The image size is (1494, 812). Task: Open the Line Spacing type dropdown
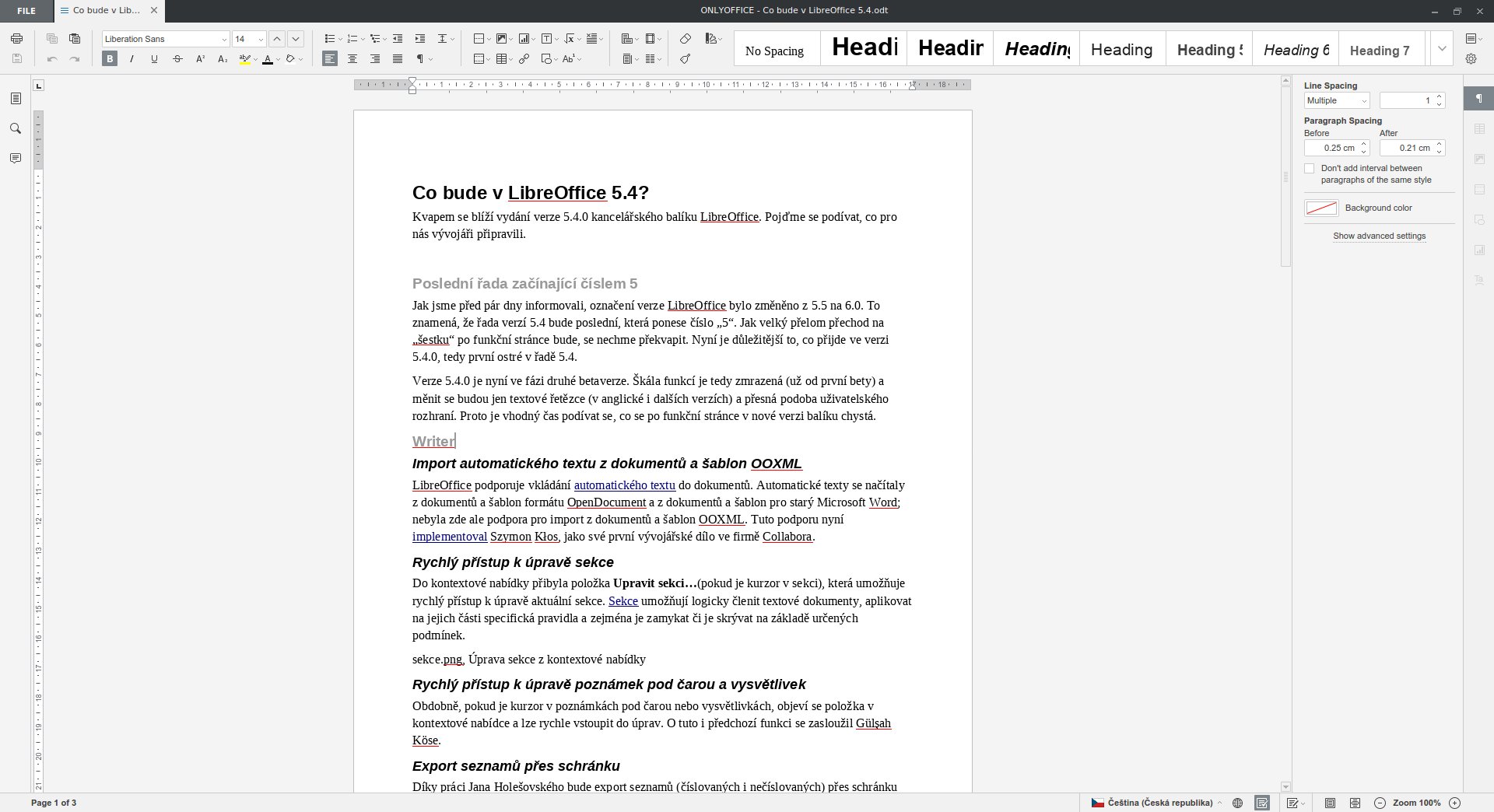[x=1337, y=100]
